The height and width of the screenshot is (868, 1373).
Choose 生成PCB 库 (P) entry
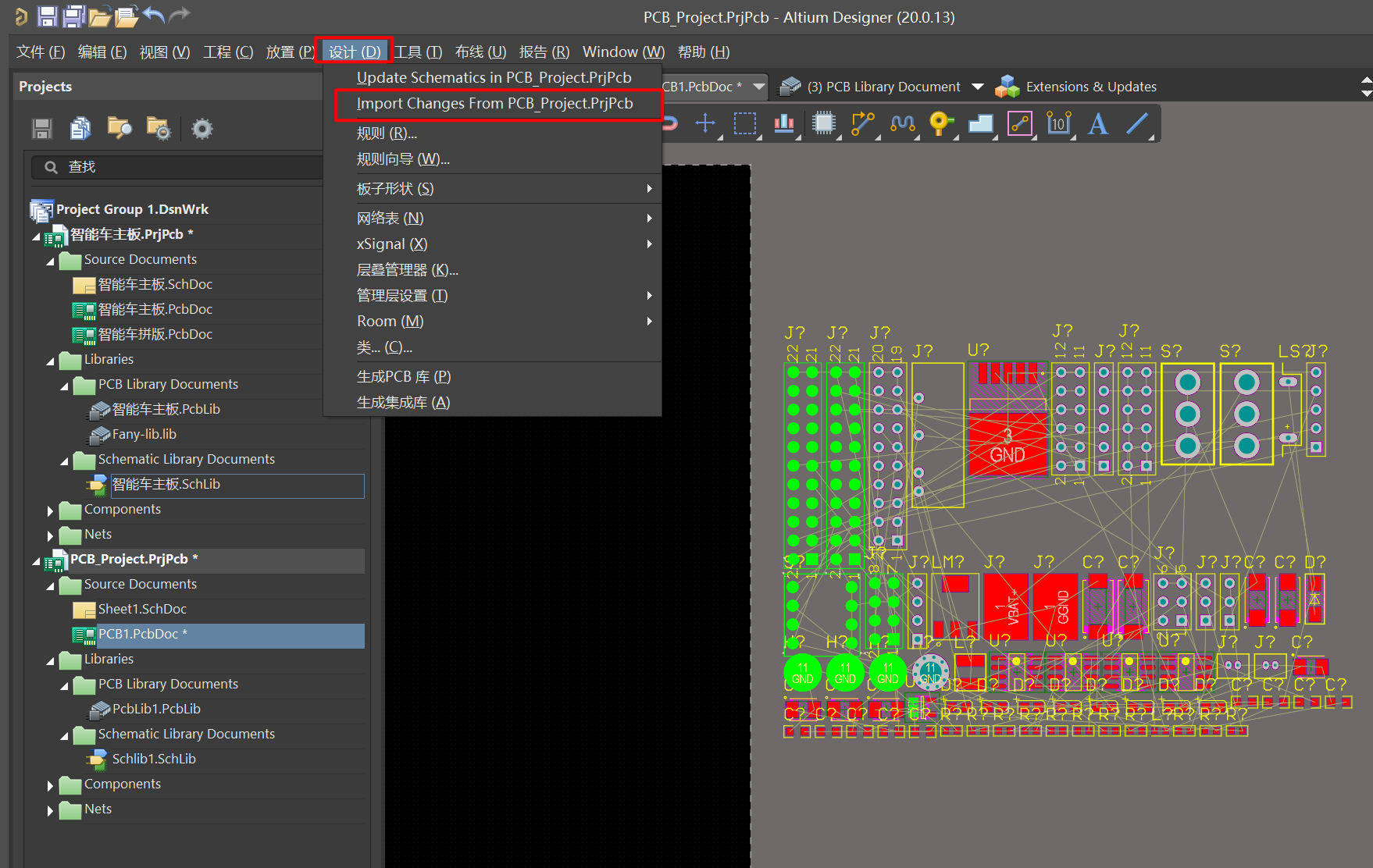(404, 377)
